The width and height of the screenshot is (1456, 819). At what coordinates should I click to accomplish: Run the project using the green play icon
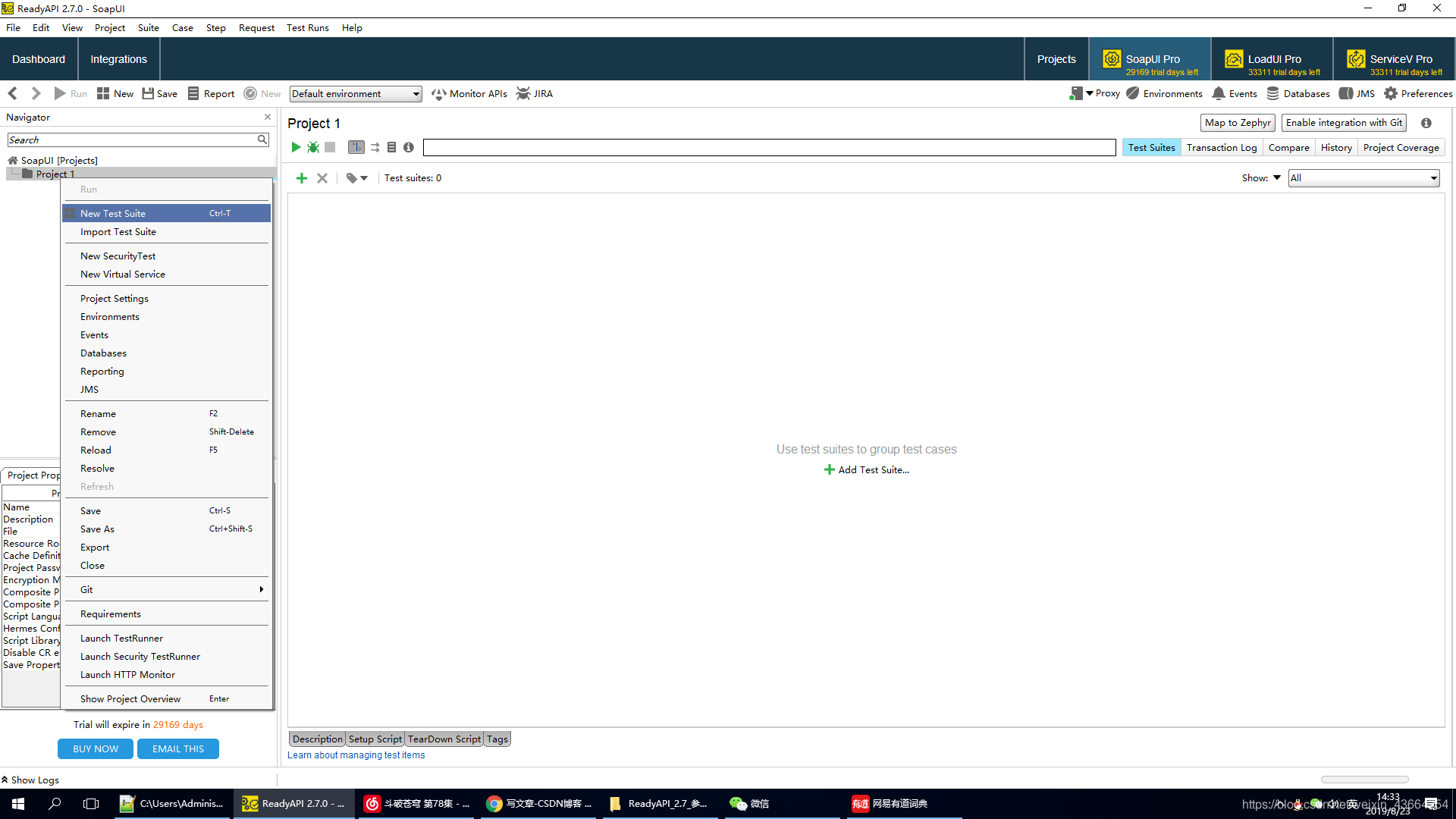point(296,147)
